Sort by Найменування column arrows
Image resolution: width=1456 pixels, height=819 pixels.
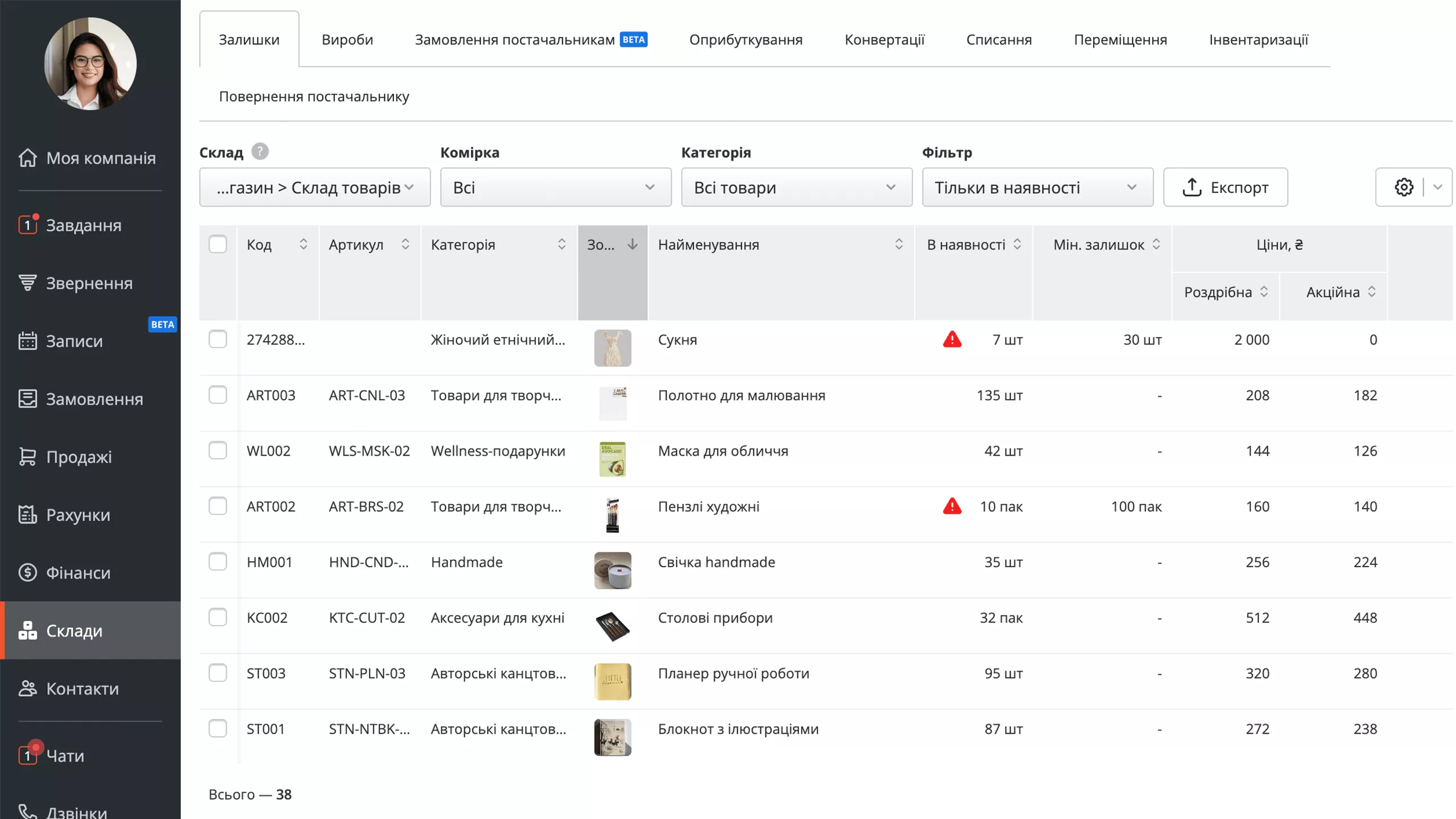(899, 244)
